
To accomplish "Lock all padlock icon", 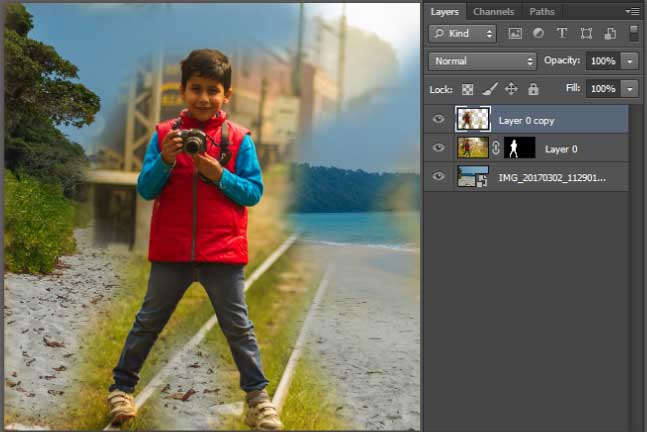I will (533, 89).
